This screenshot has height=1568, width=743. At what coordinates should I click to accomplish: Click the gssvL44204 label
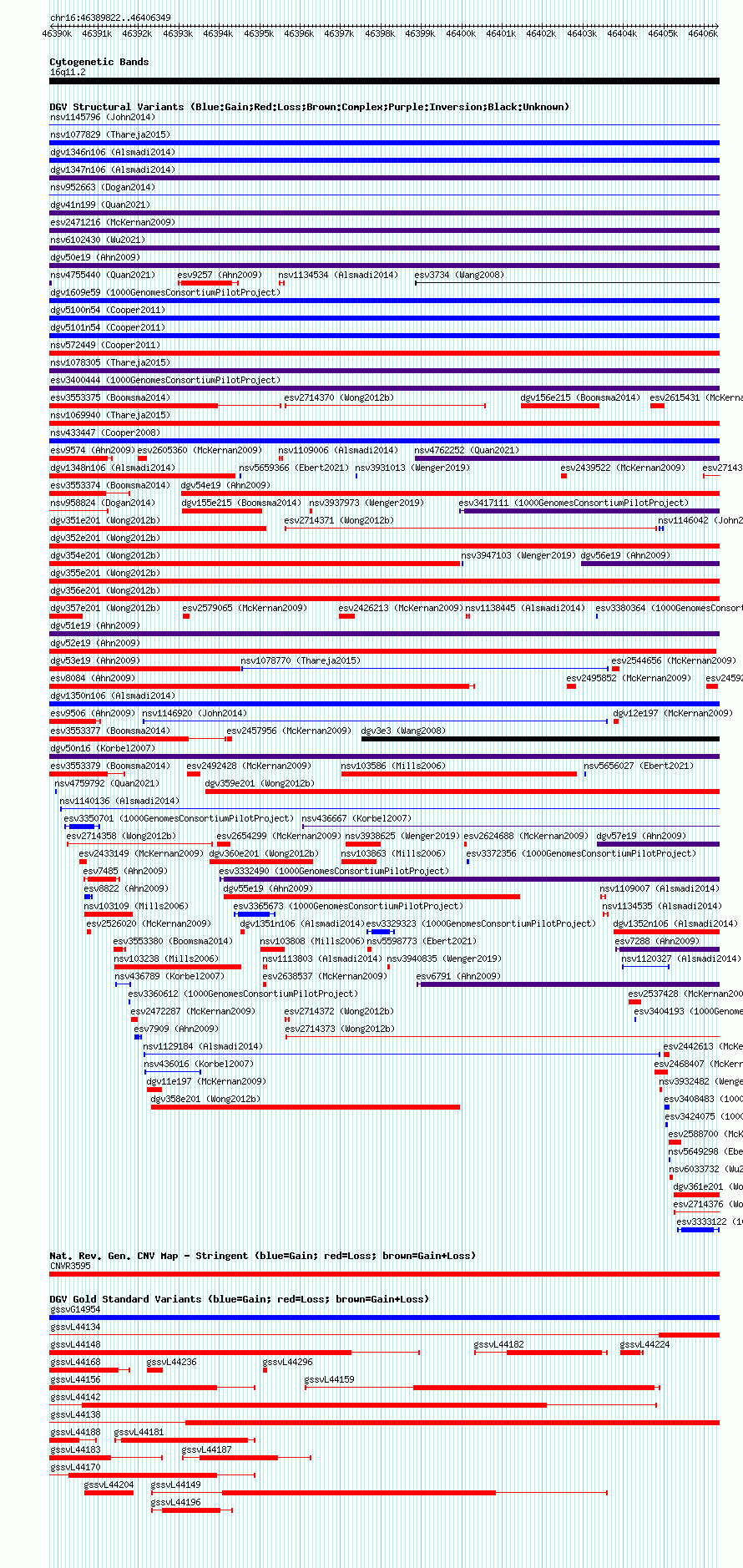(109, 1485)
